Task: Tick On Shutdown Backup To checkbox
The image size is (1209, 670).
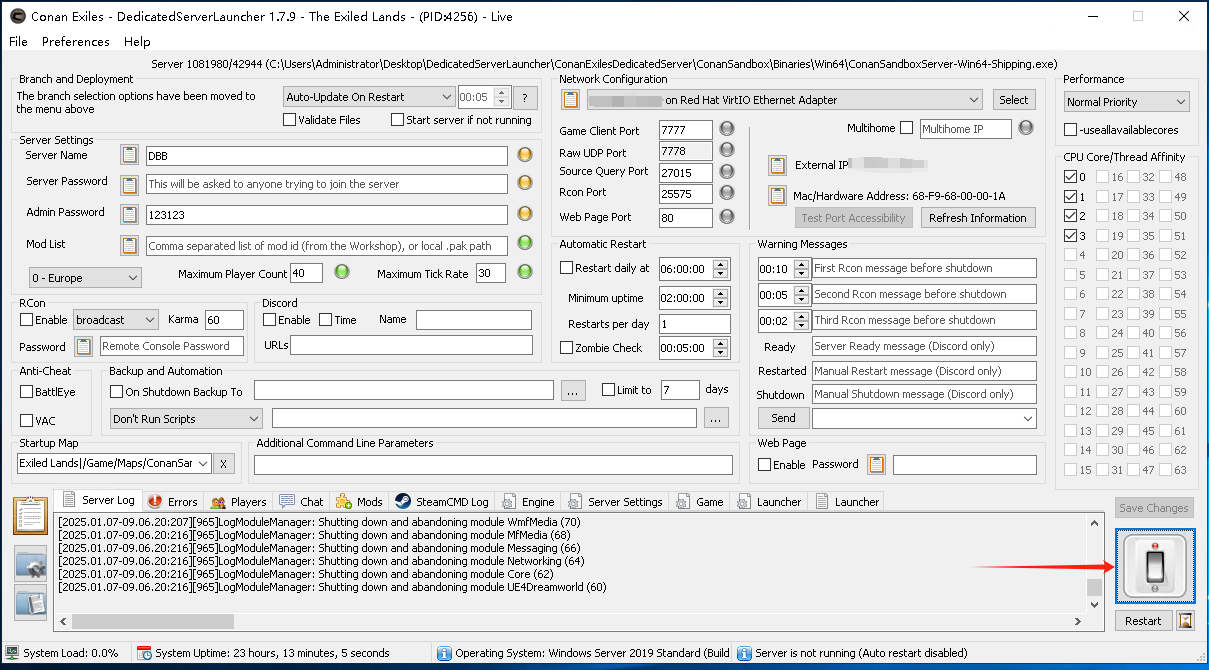Action: [117, 391]
